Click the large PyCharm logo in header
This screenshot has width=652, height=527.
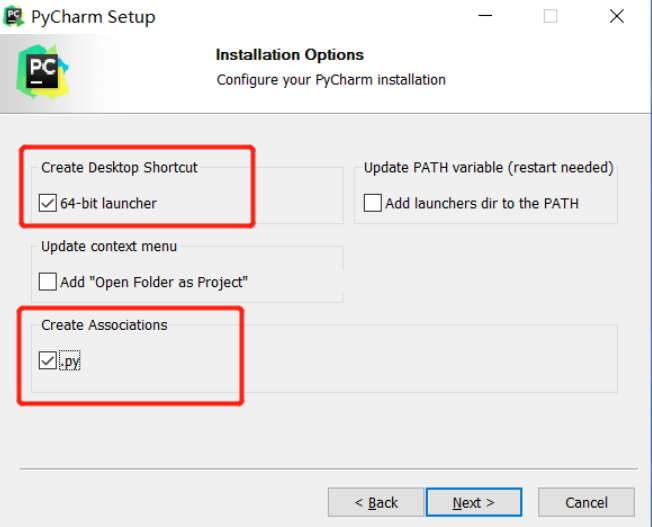pyautogui.click(x=42, y=72)
